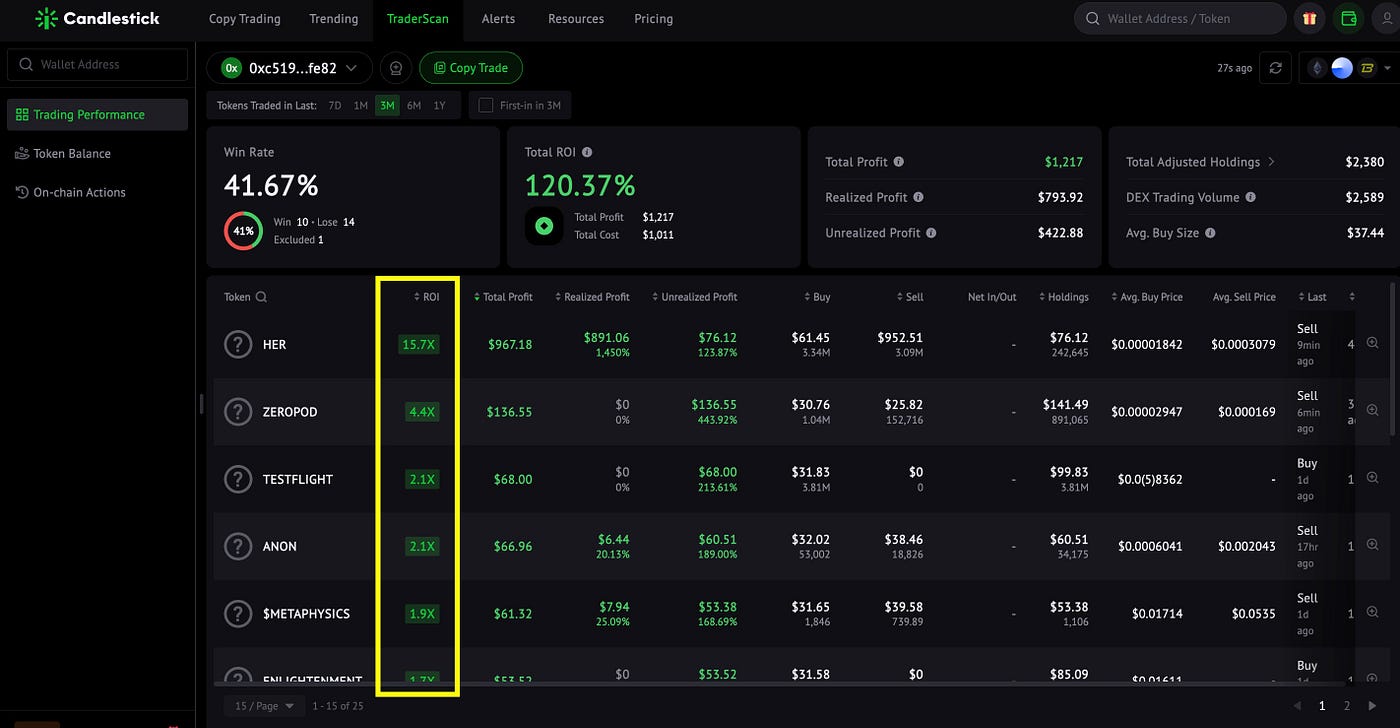This screenshot has height=728, width=1400.
Task: Click the sidebar Wallet Address search field
Action: click(x=97, y=64)
